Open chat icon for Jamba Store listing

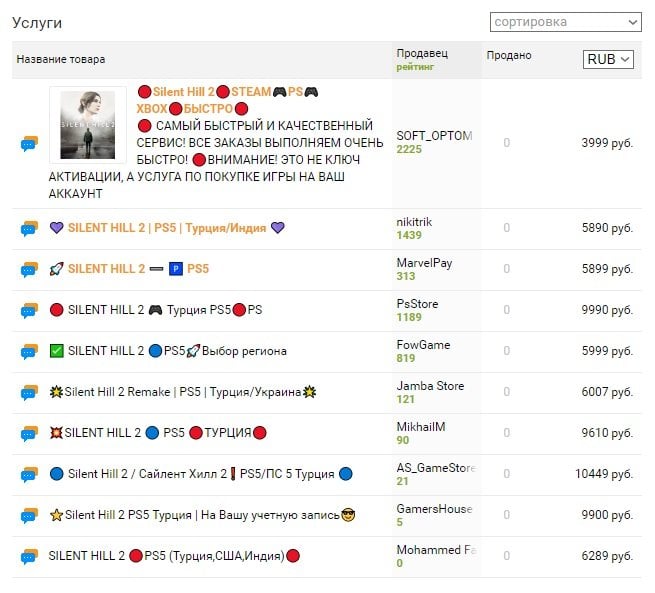[x=29, y=392]
